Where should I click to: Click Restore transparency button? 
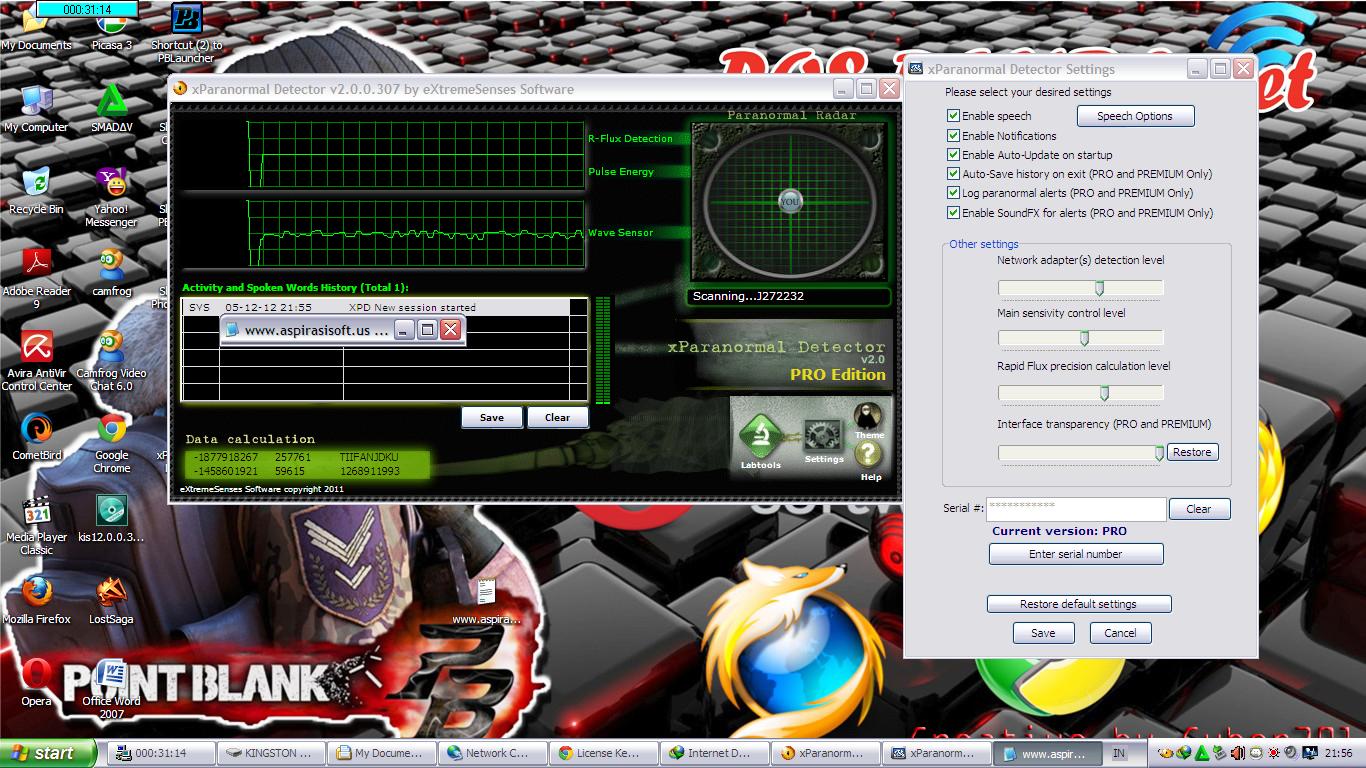tap(1192, 452)
